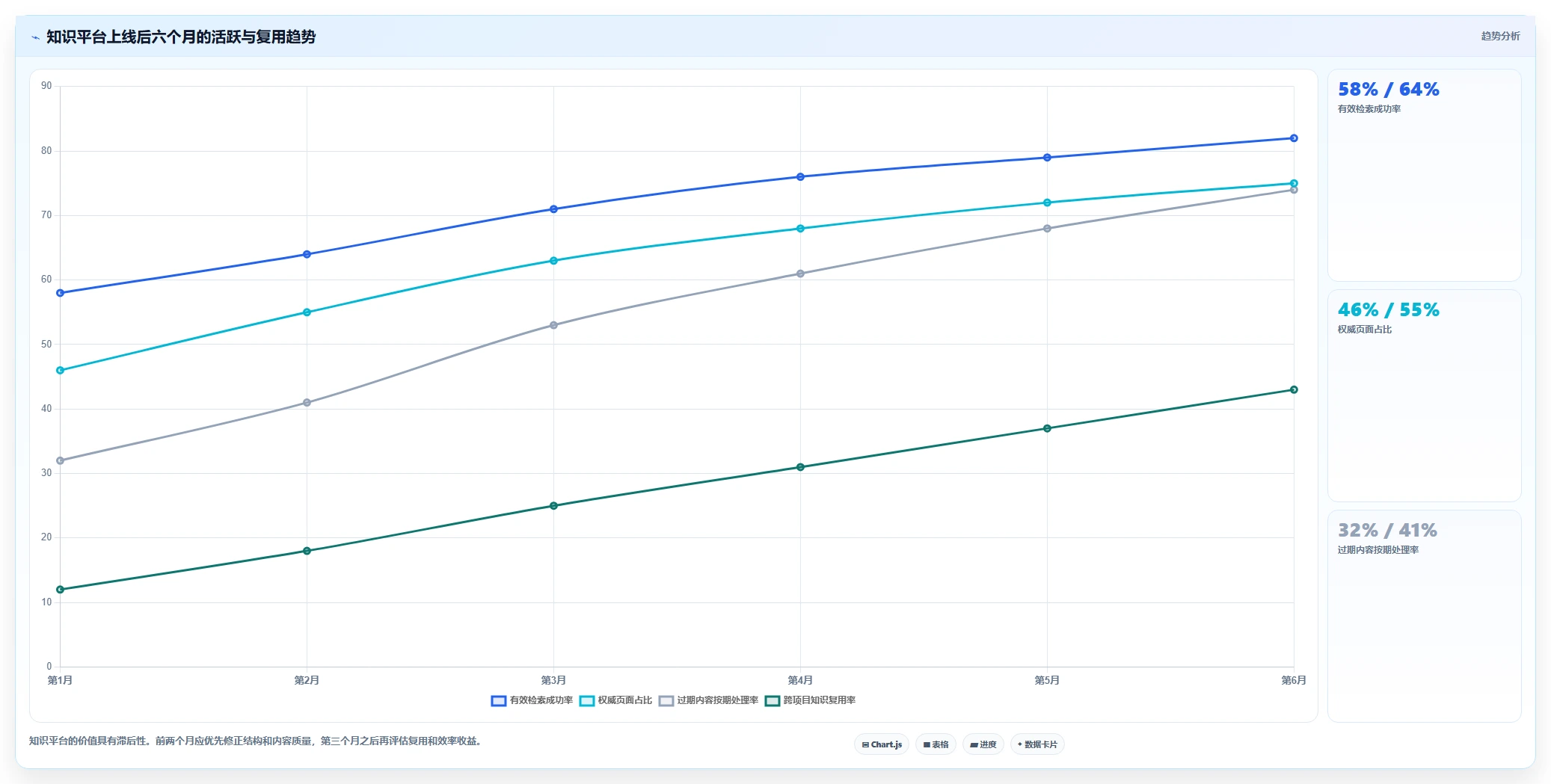Click the blue data point at 第1月 (58)
The image size is (1551, 784).
pos(61,293)
